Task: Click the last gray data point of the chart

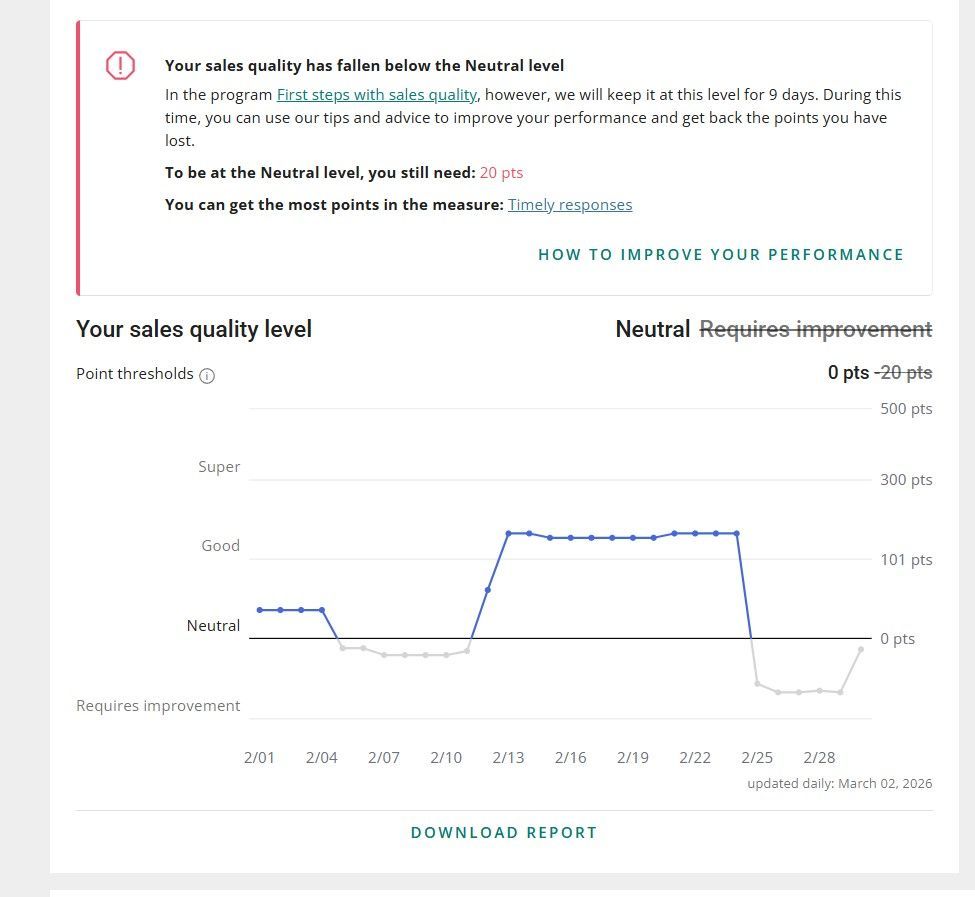Action: pos(861,649)
